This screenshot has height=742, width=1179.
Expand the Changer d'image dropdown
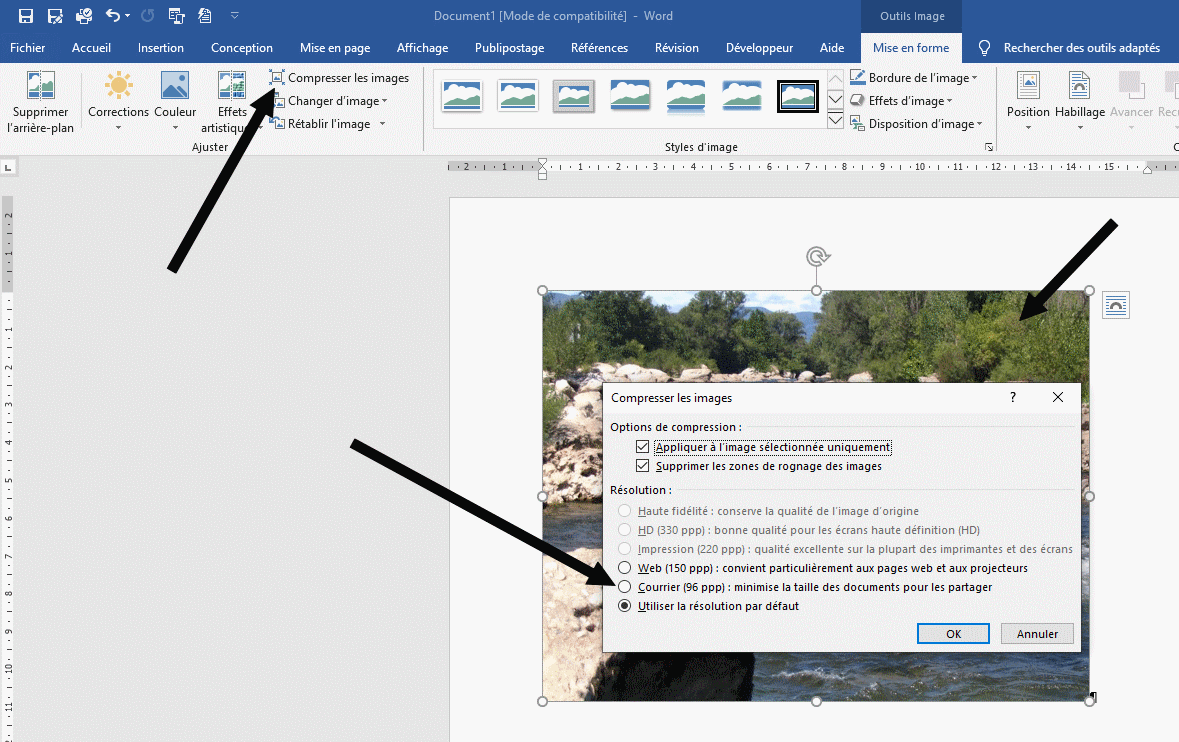[x=384, y=101]
